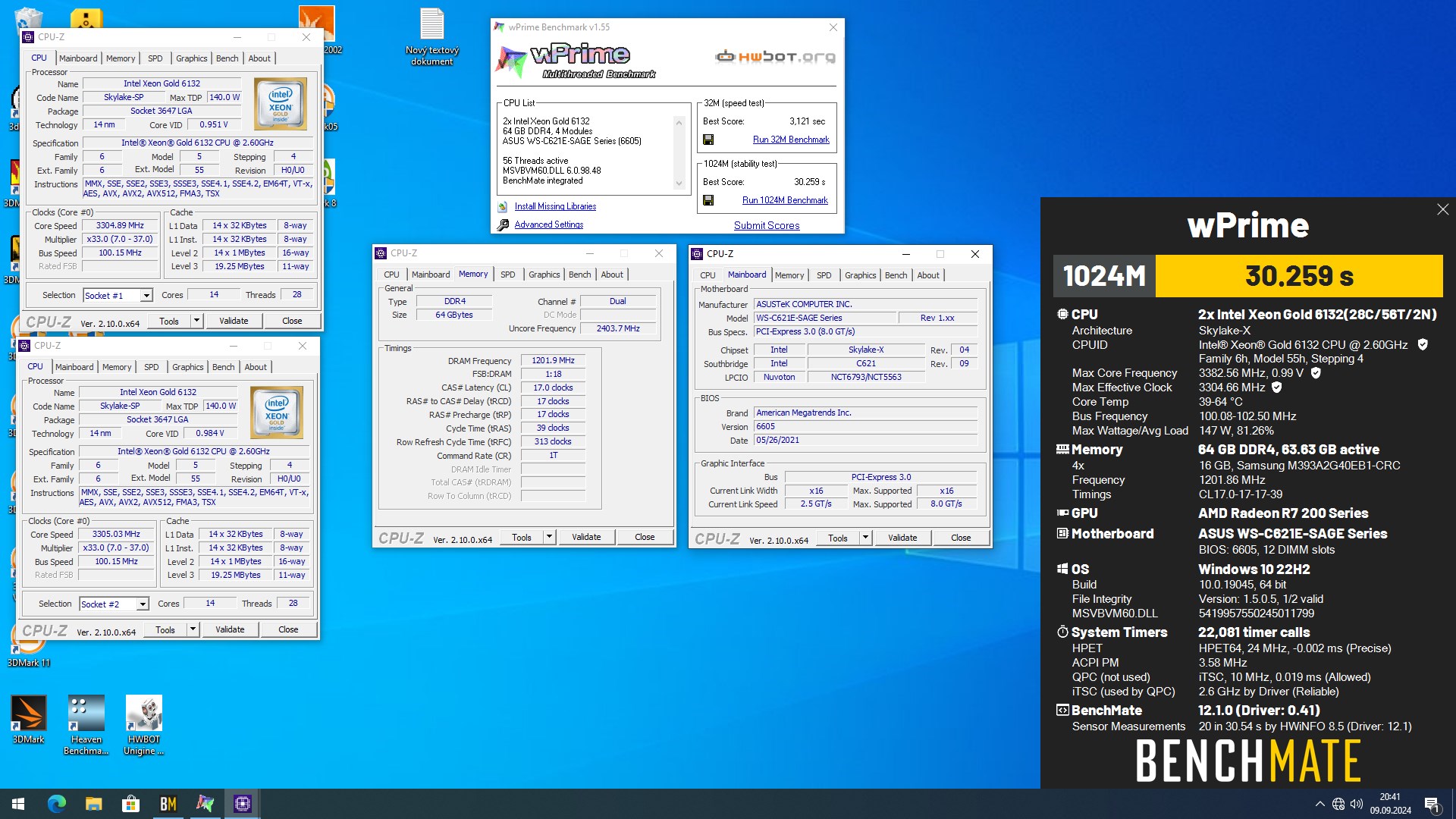
Task: Click Close in the Memory CPU-Z window
Action: (645, 537)
